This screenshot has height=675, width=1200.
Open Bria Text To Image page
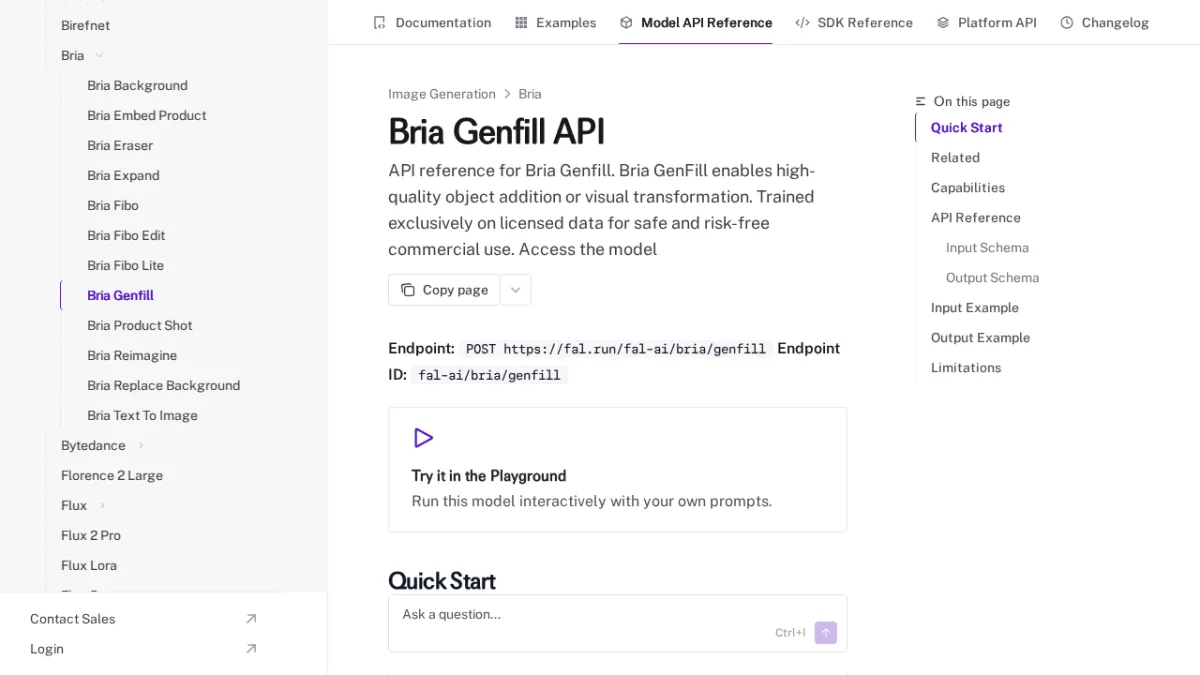coord(142,415)
